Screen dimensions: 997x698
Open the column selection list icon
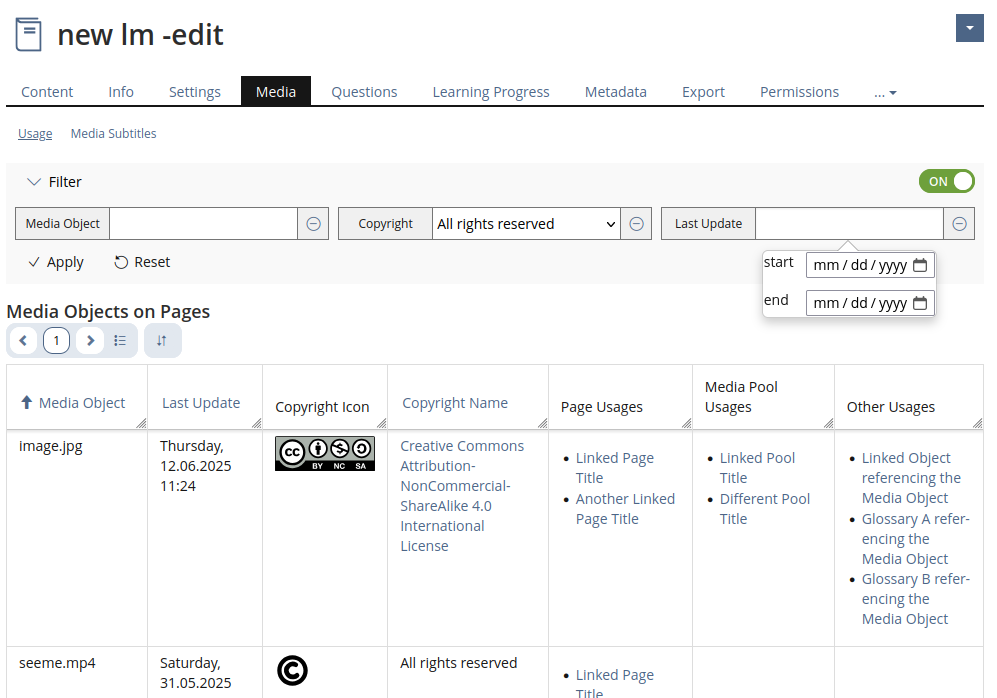(x=120, y=341)
